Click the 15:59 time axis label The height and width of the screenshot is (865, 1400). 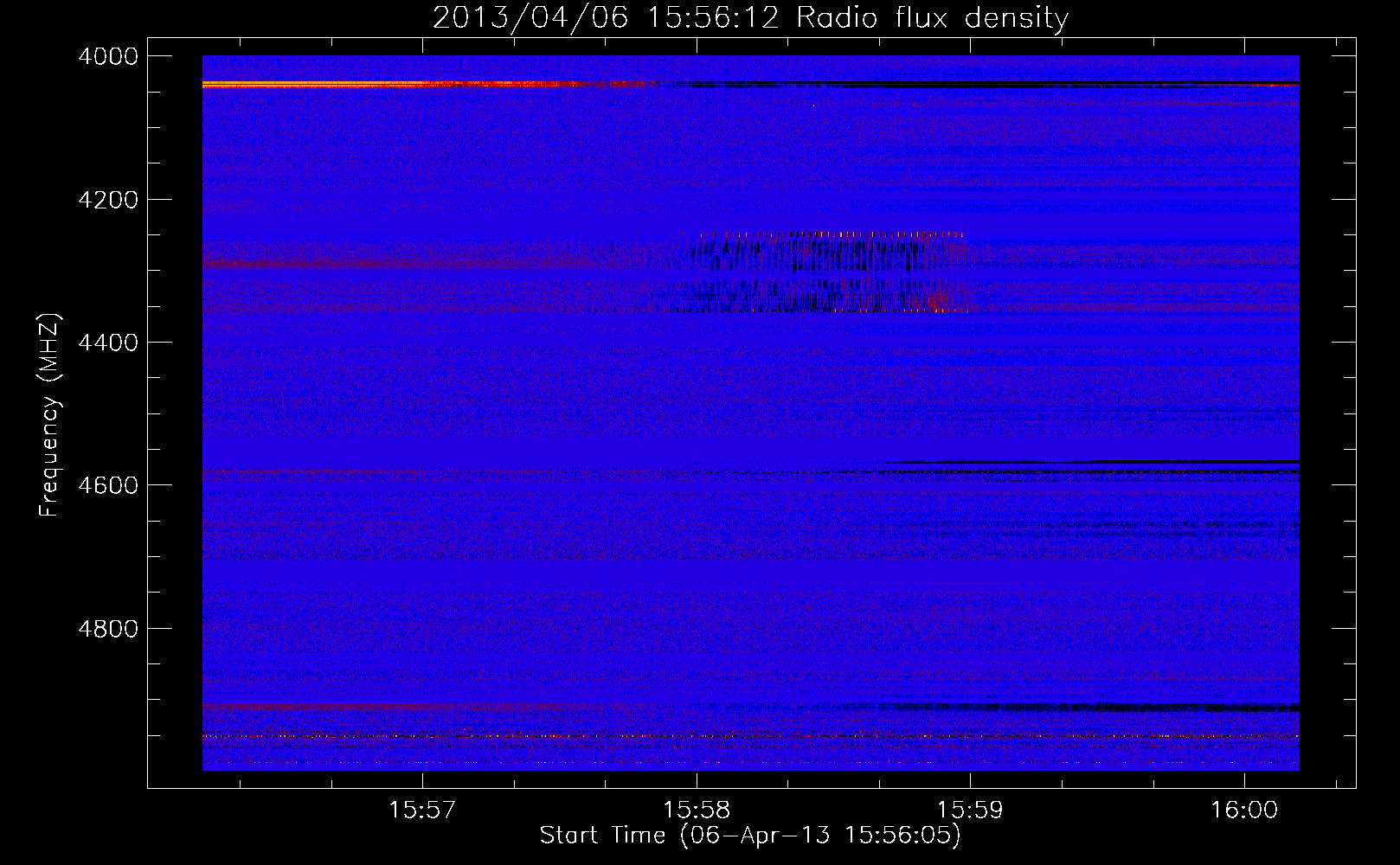pyautogui.click(x=971, y=810)
